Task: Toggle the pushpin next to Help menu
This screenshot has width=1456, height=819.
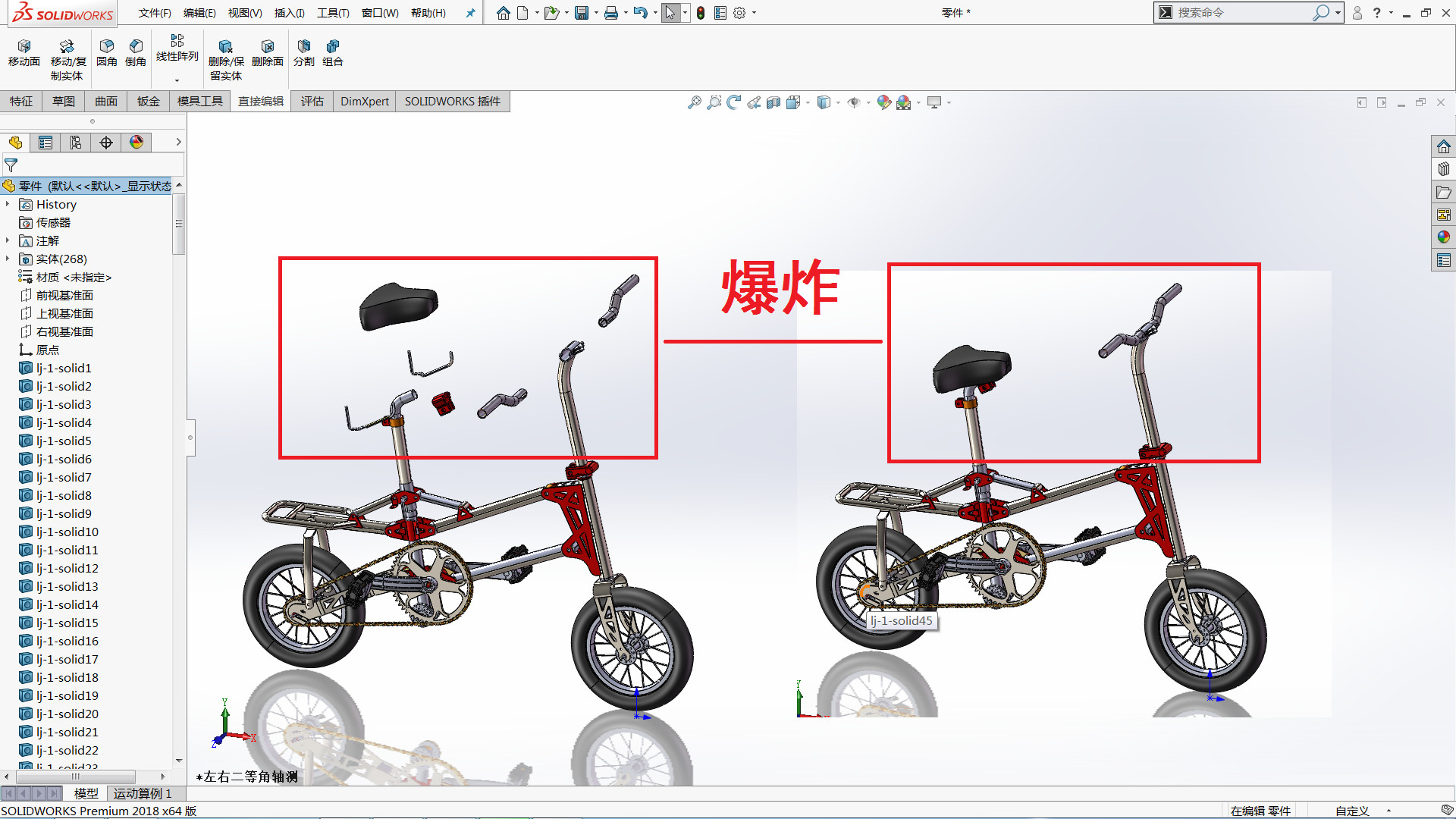Action: click(x=470, y=13)
